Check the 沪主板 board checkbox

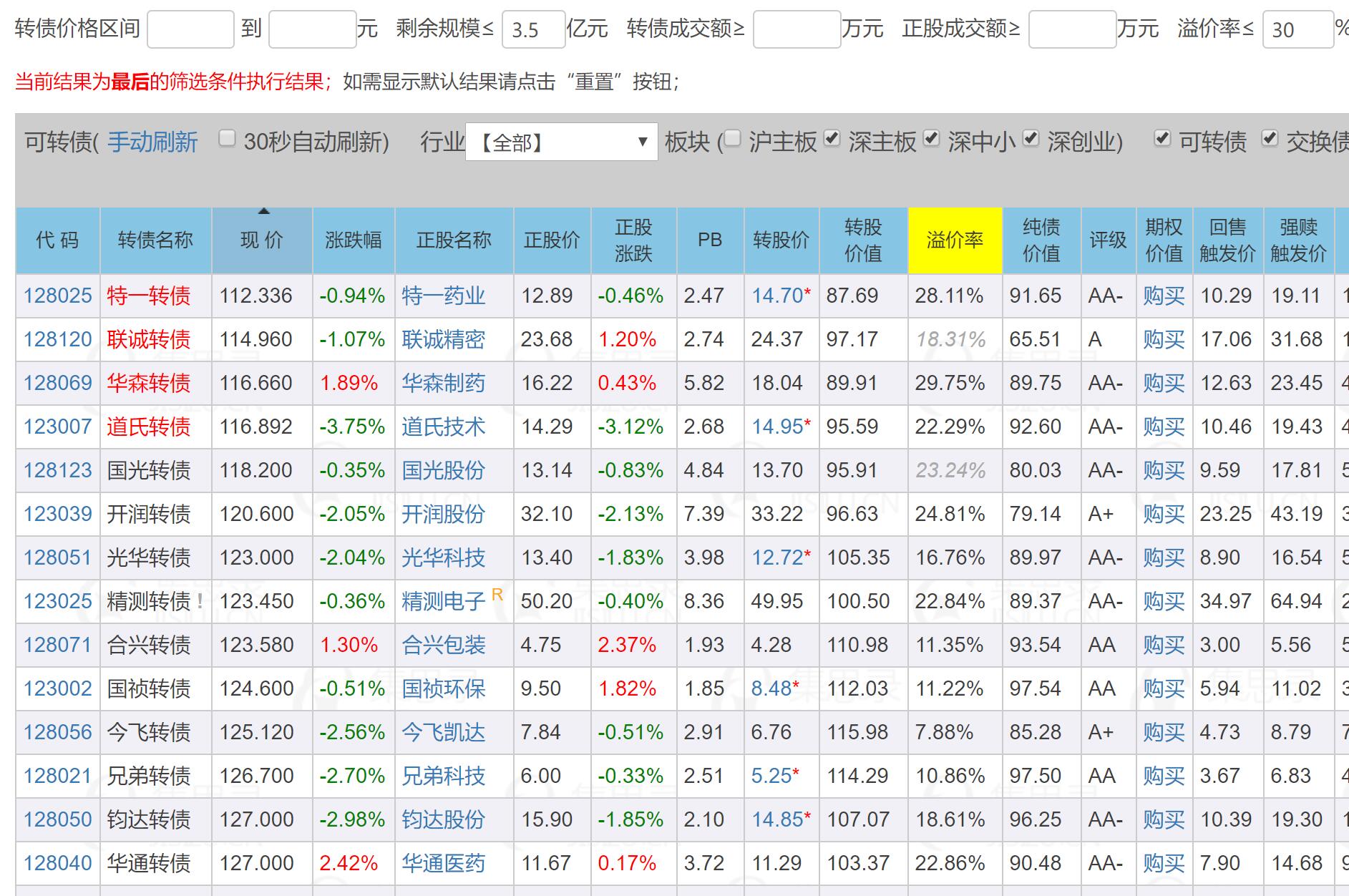(x=732, y=139)
